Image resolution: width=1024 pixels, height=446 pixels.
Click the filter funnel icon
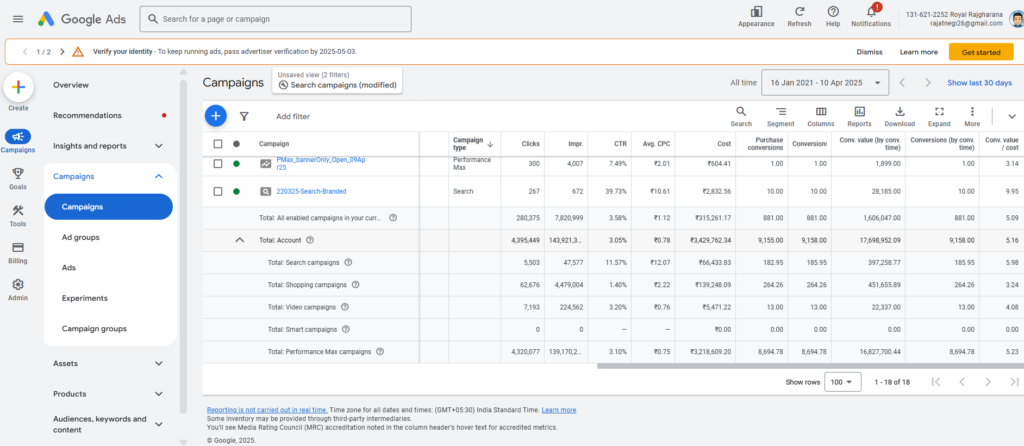click(244, 116)
